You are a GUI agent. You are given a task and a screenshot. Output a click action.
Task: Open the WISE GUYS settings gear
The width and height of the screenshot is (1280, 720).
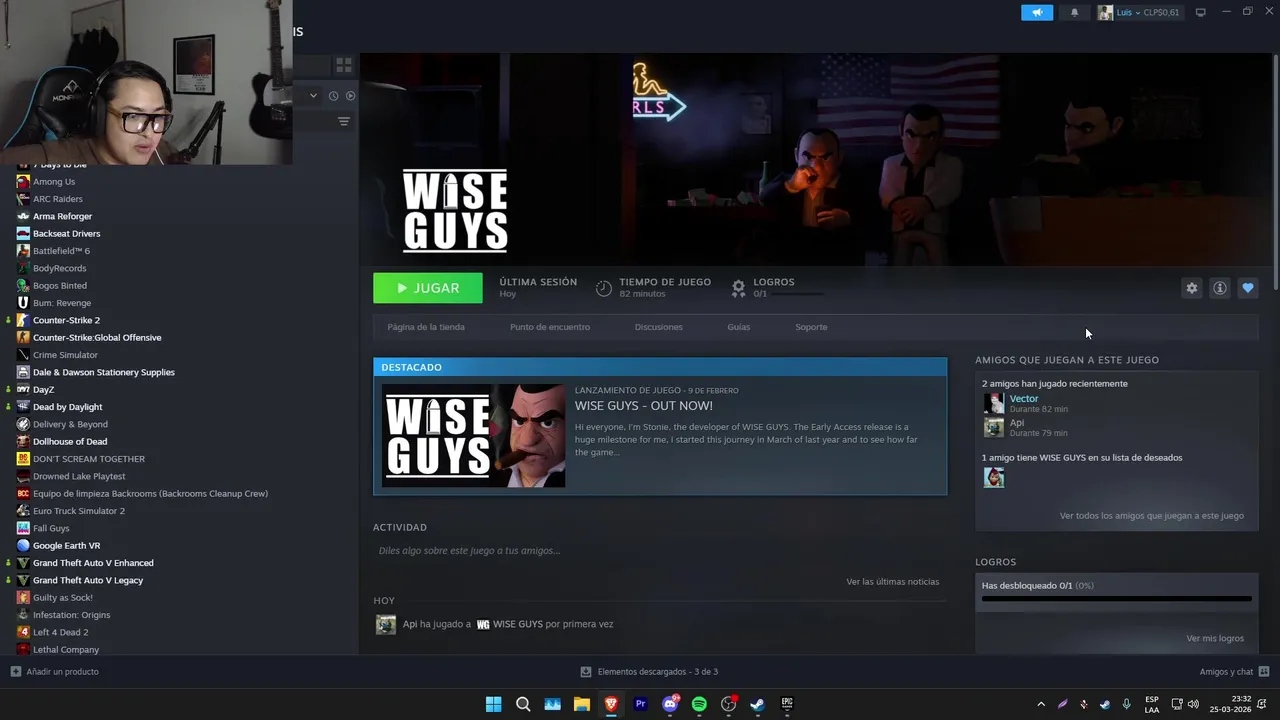coord(1192,288)
